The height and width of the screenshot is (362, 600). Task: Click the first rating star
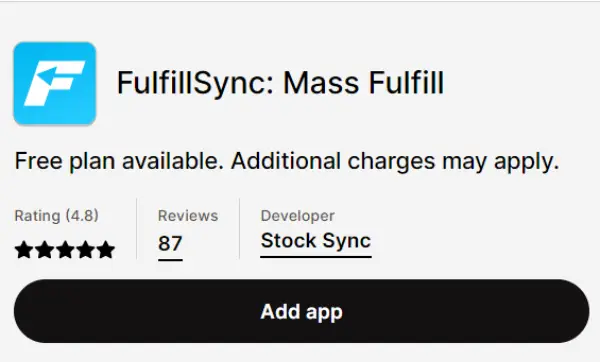(x=24, y=250)
